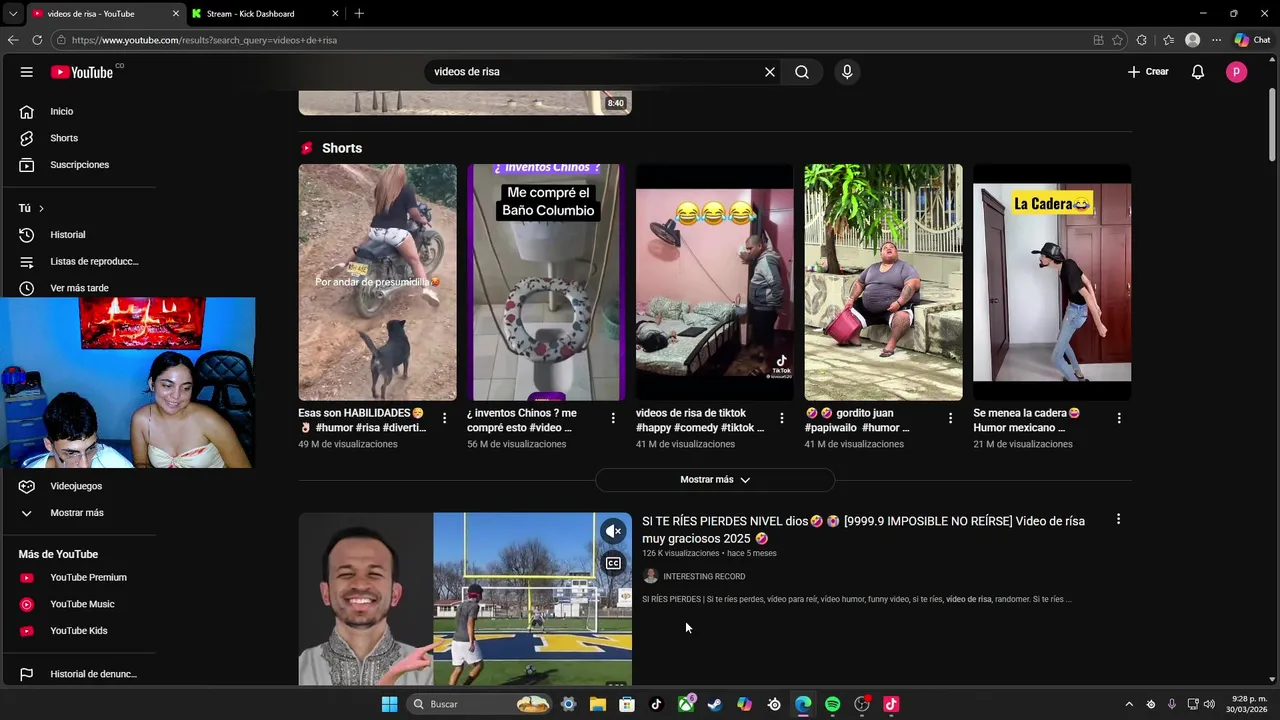
Task: Open browser settings ellipsis menu
Action: coord(1216,40)
